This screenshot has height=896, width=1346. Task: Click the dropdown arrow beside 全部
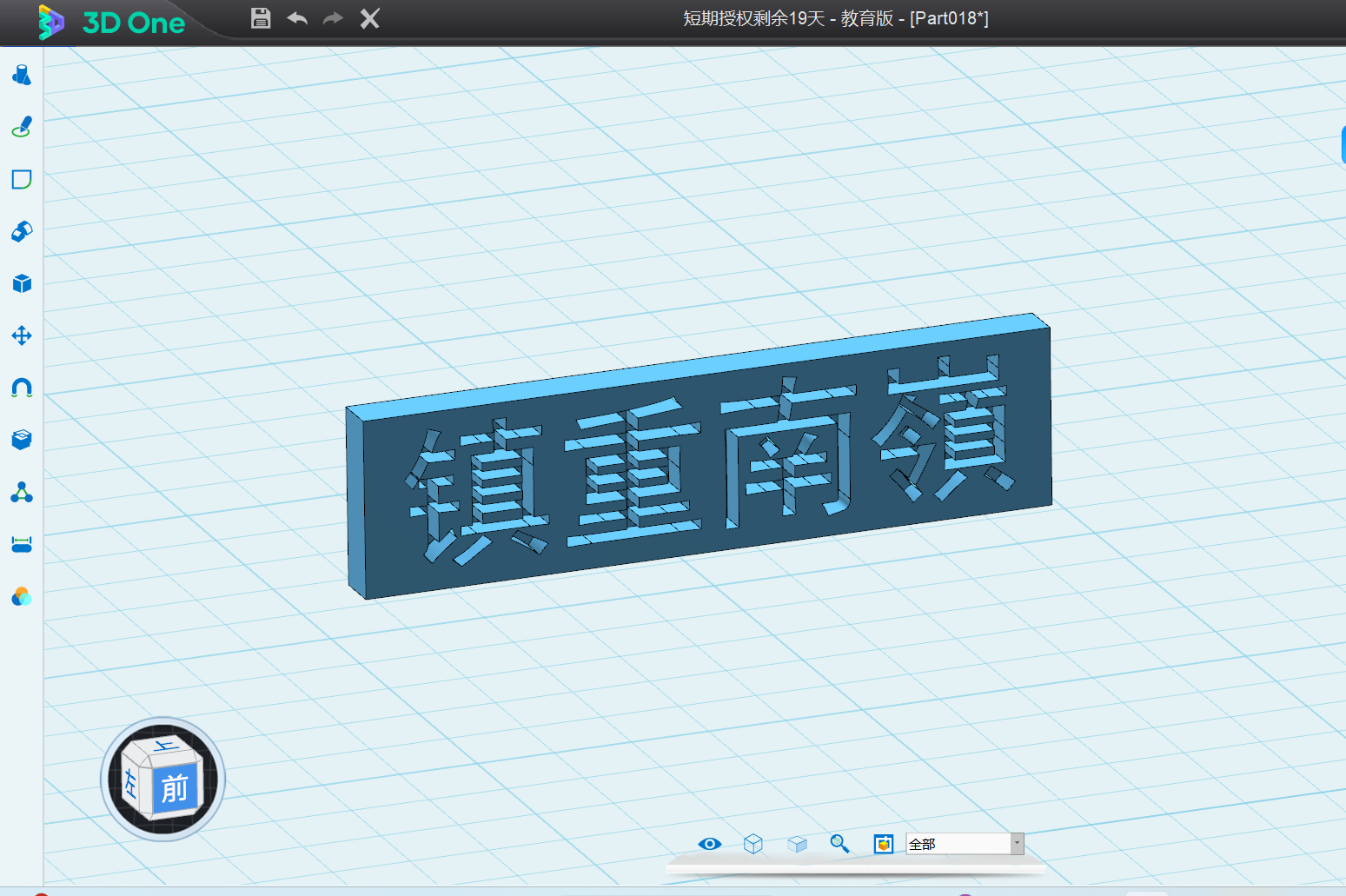click(x=1017, y=844)
